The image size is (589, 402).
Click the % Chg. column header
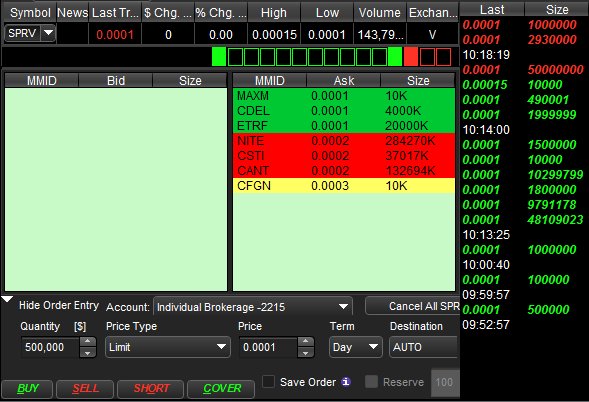pyautogui.click(x=221, y=13)
